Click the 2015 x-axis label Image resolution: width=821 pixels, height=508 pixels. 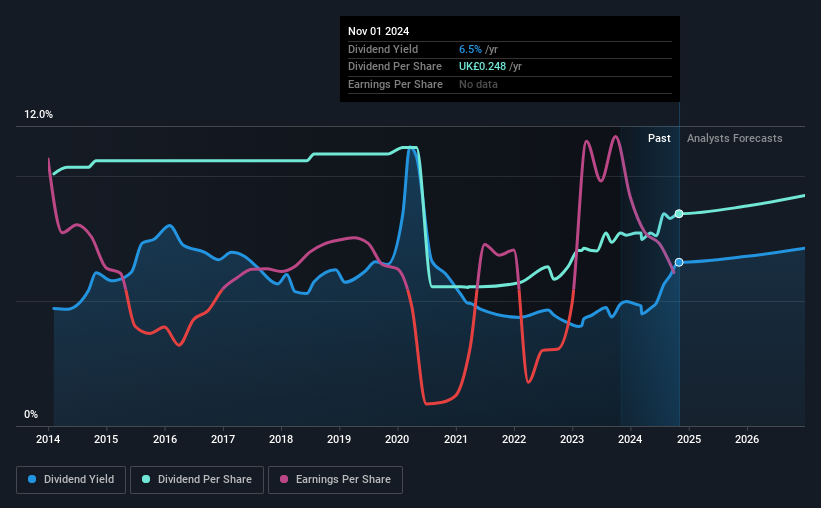tap(106, 439)
